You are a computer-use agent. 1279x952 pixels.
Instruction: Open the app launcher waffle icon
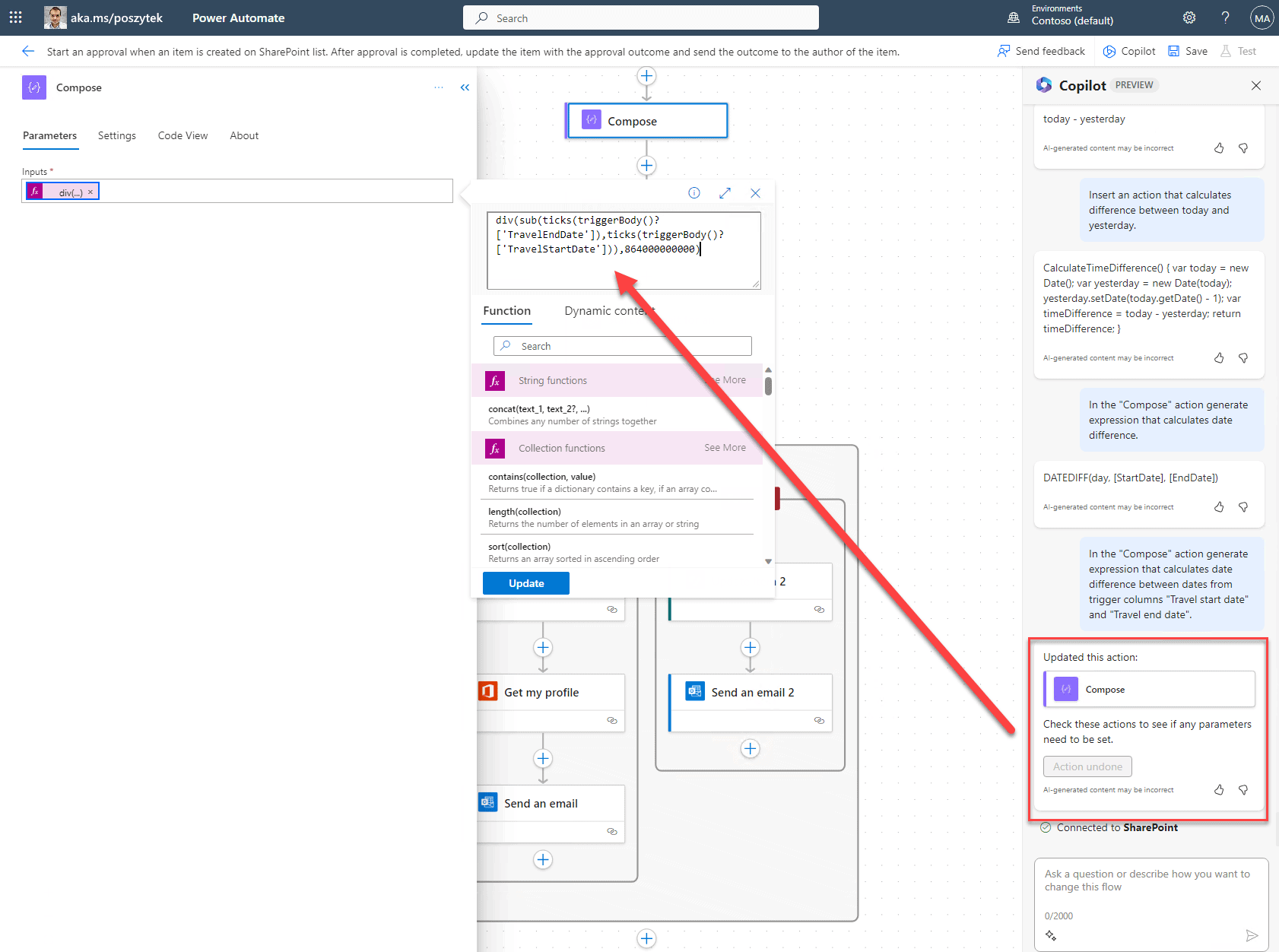(15, 17)
